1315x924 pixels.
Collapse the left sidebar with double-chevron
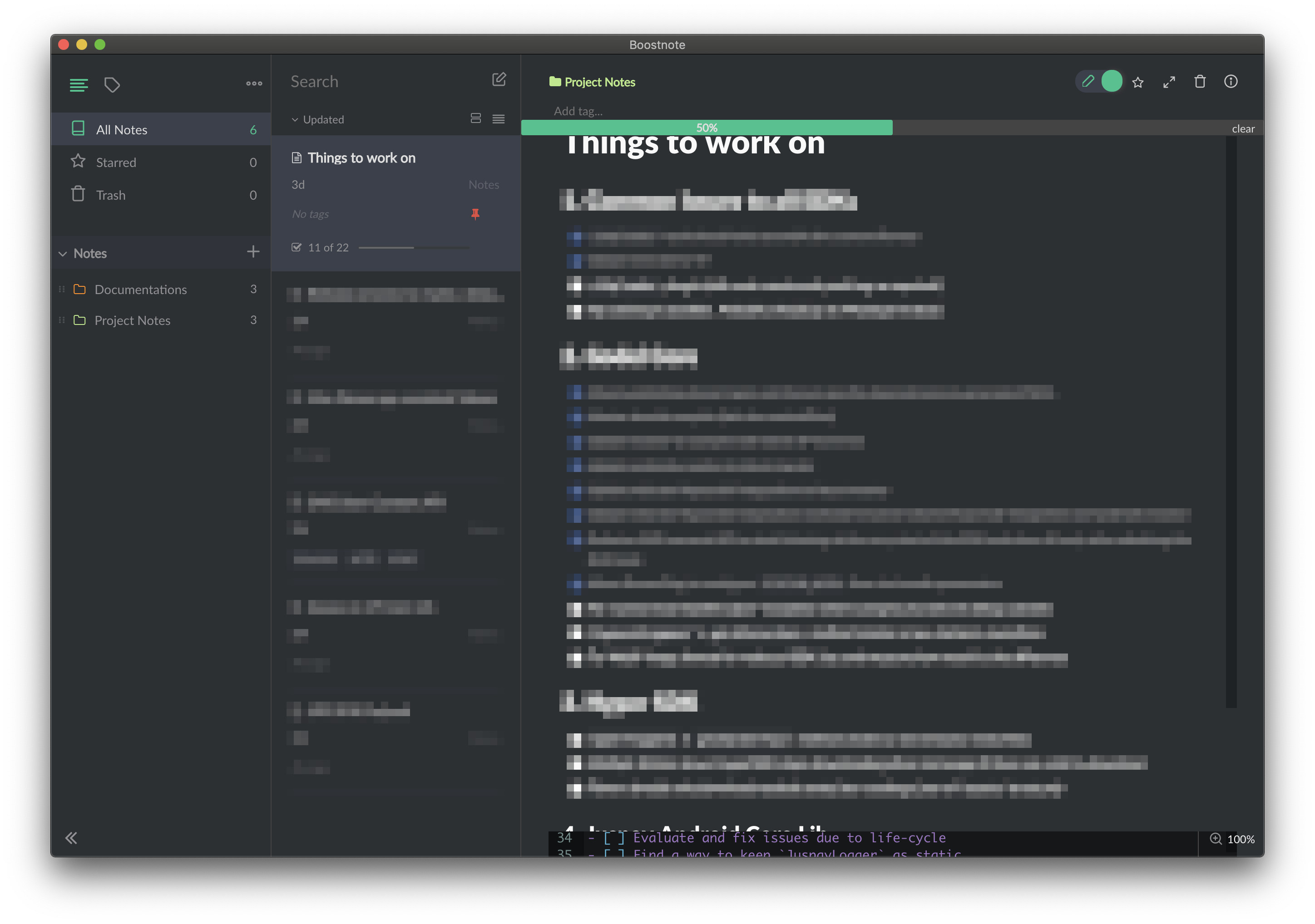coord(71,838)
